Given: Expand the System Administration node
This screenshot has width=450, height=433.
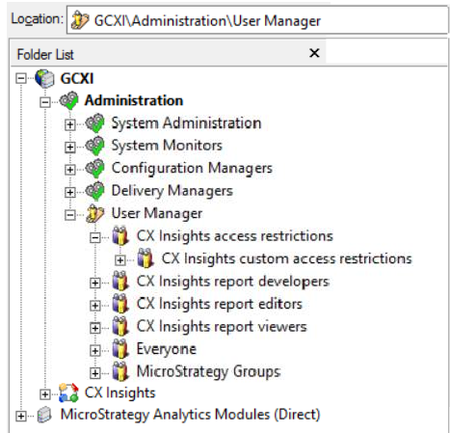Looking at the screenshot, I should 70,125.
